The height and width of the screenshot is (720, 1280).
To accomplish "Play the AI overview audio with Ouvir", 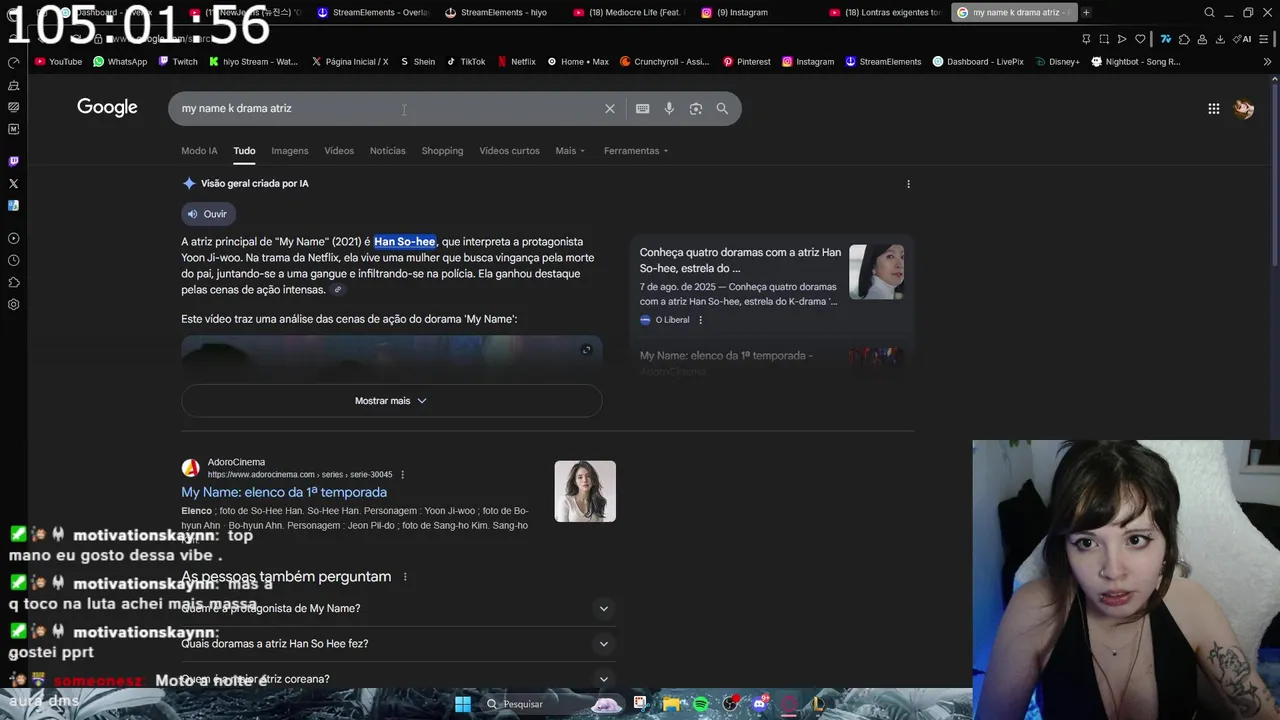I will pyautogui.click(x=208, y=214).
